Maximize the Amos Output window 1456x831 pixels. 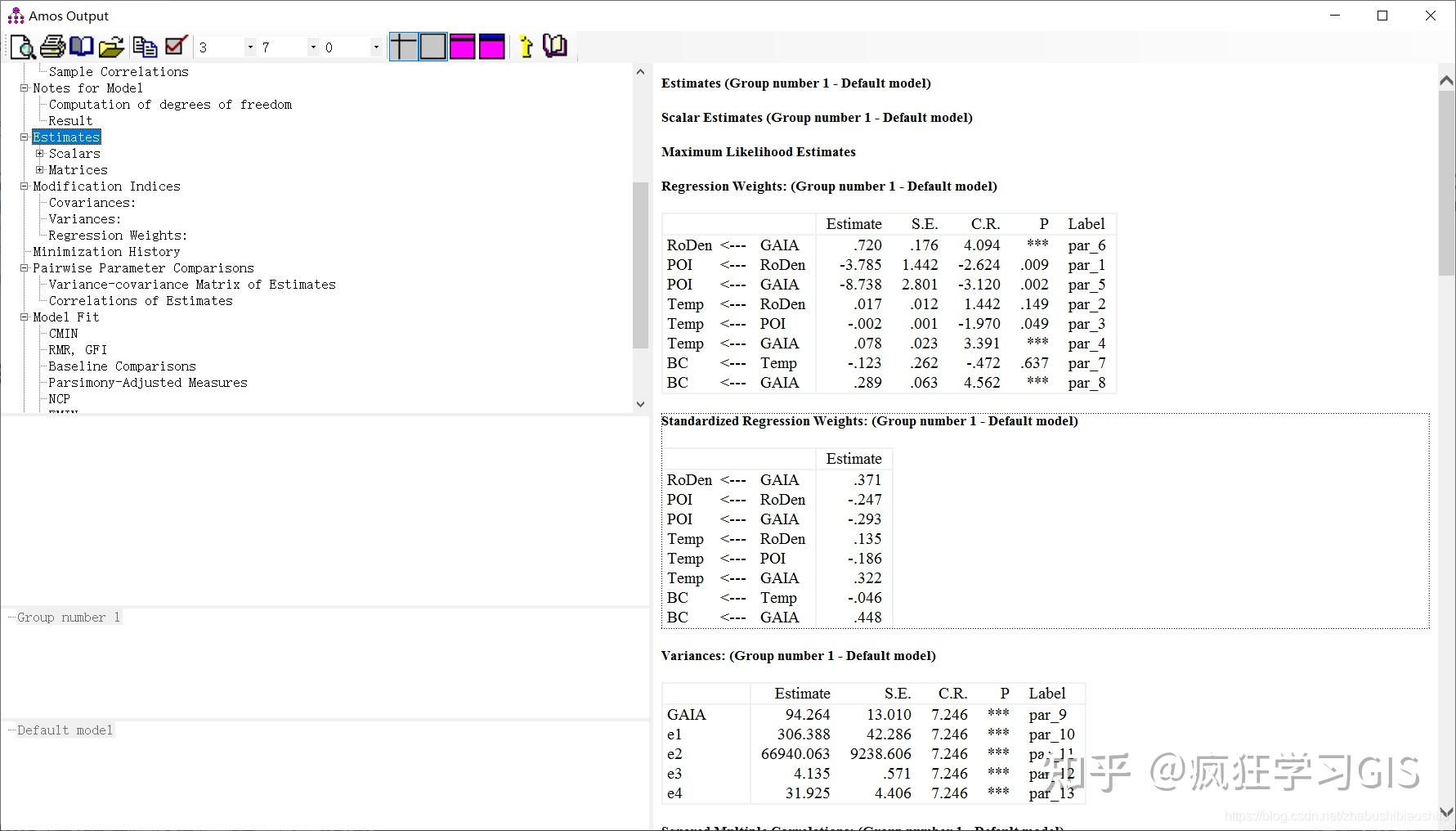pos(1382,16)
